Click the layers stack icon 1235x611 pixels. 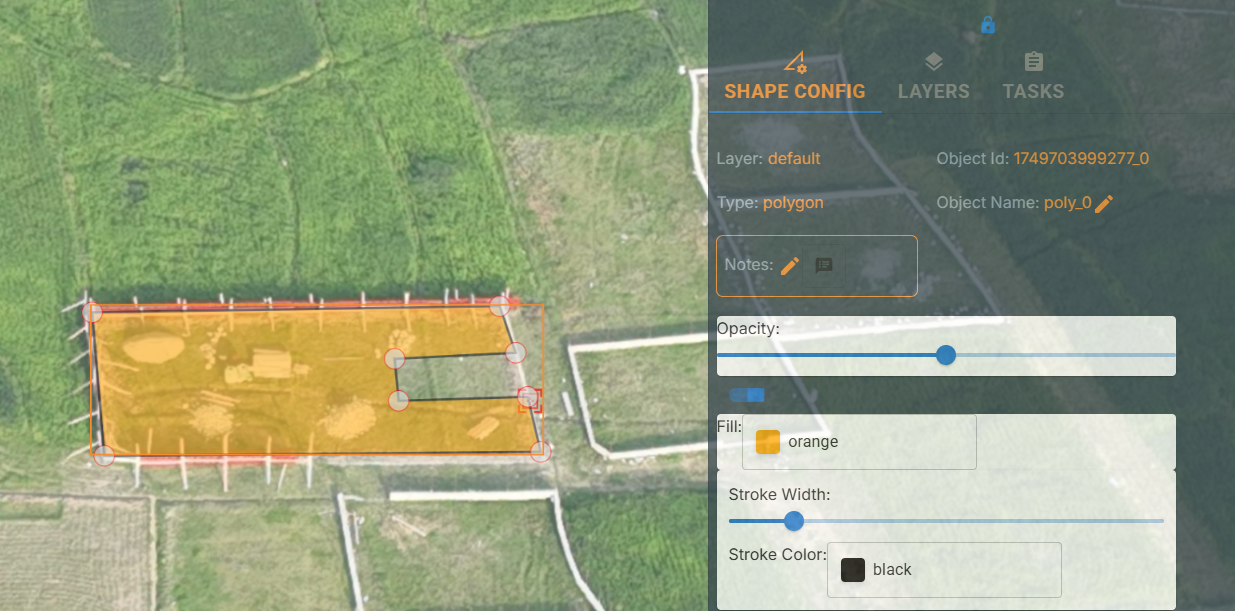point(933,63)
